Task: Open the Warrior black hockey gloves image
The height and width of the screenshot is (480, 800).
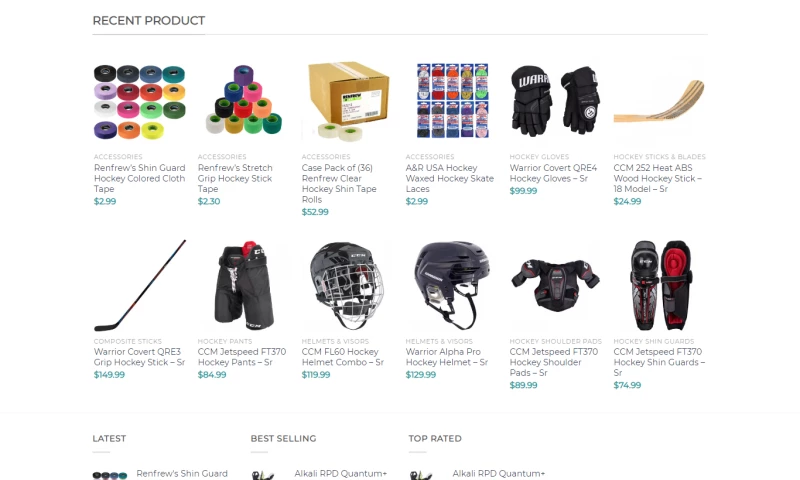Action: tap(556, 101)
